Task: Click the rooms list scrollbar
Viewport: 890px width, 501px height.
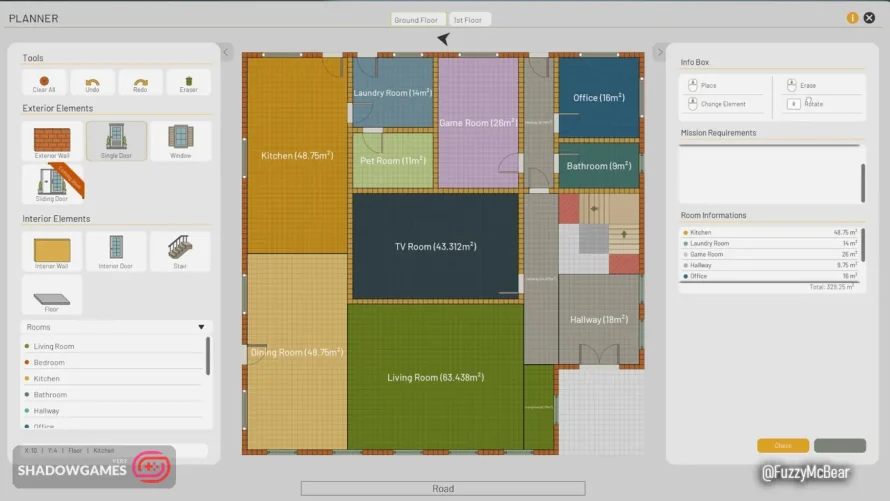Action: (x=208, y=356)
